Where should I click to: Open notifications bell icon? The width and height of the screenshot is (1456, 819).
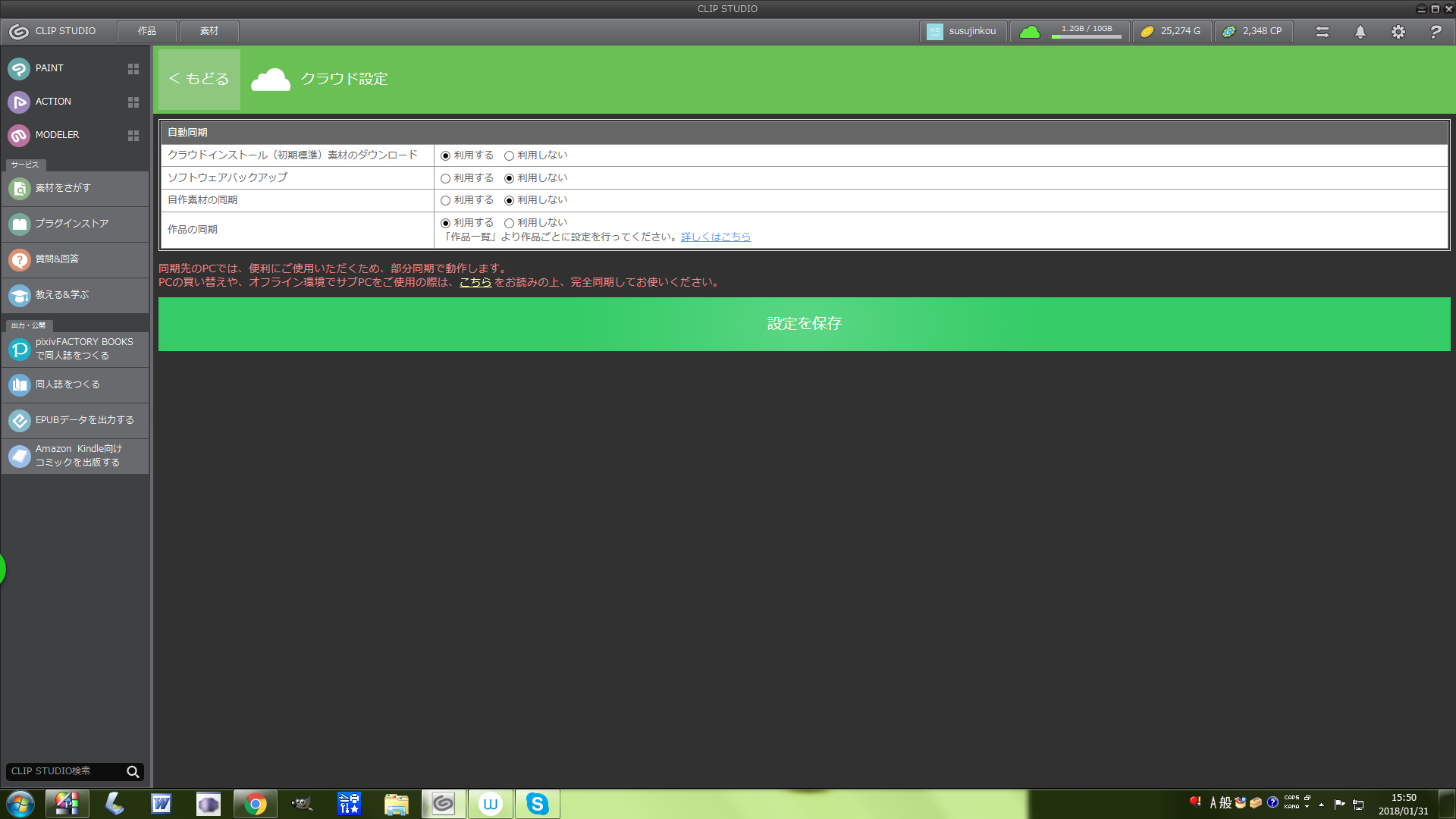pos(1360,32)
